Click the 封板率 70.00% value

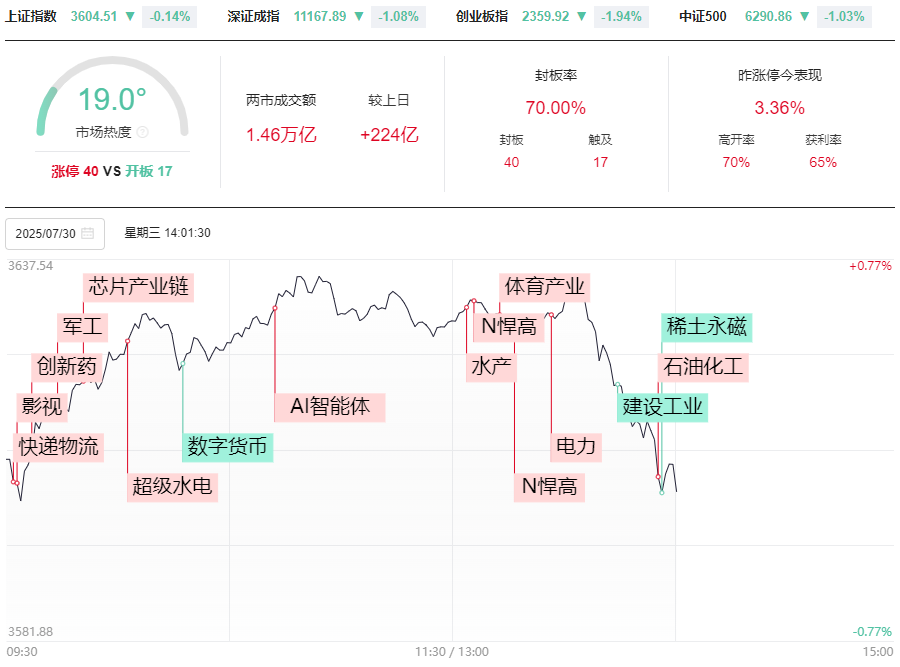point(555,108)
